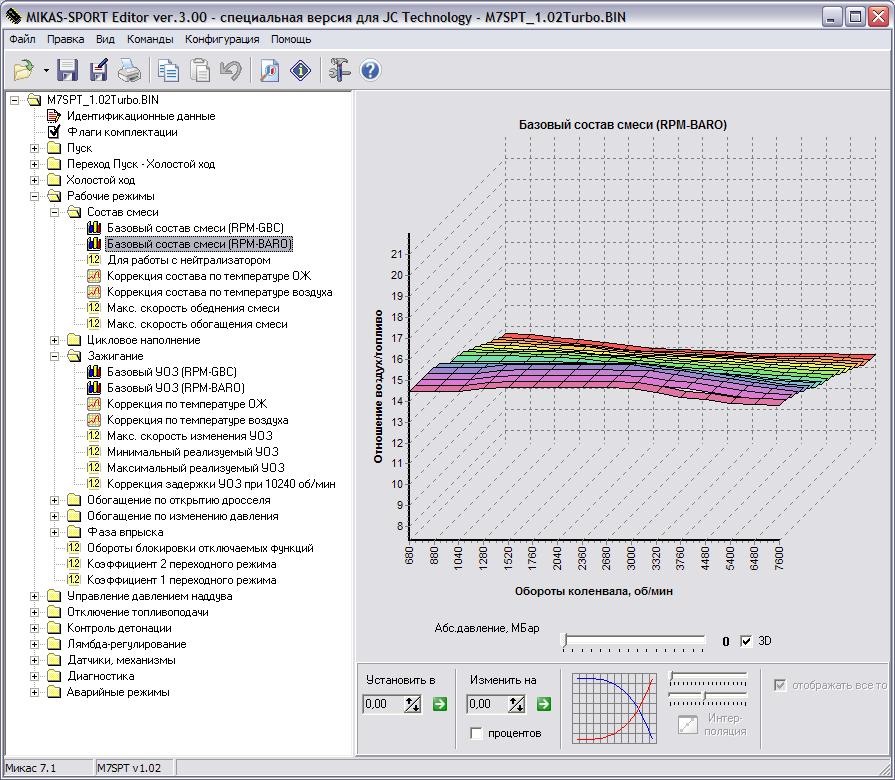Click green arrow next to 'Изменить на'
The height and width of the screenshot is (780, 895).
pos(543,704)
